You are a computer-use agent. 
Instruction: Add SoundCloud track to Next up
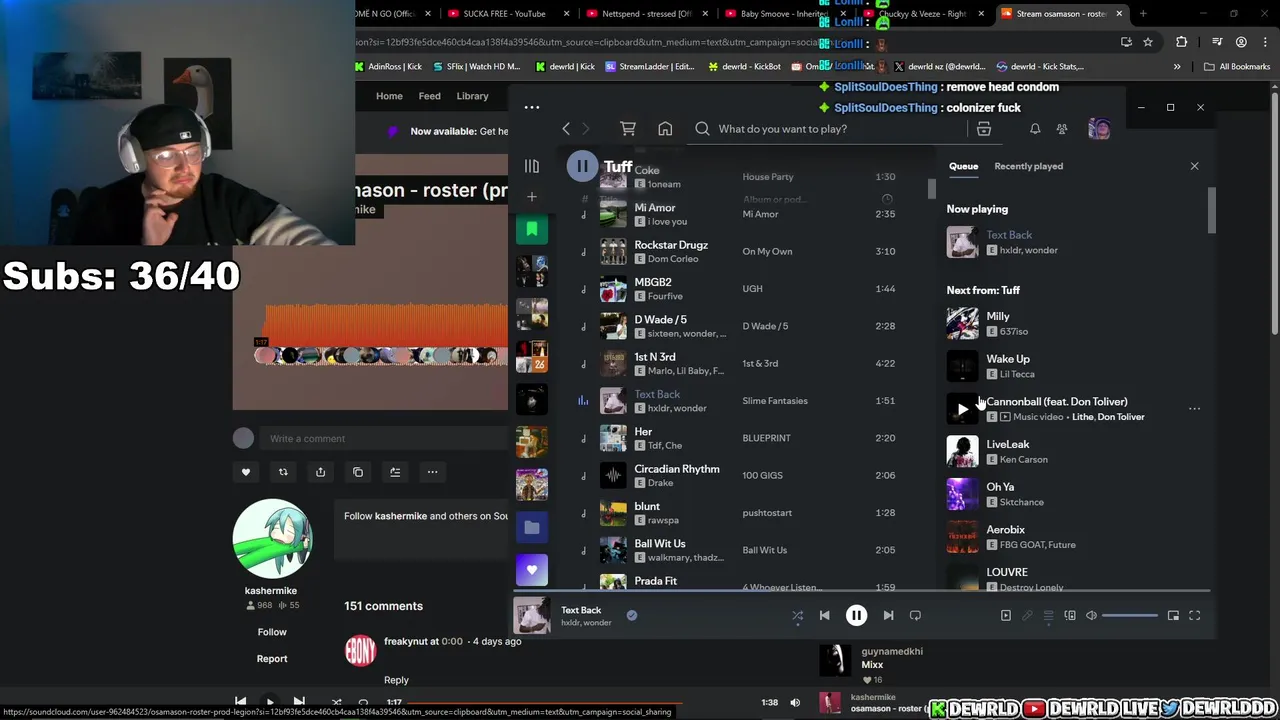coord(395,472)
